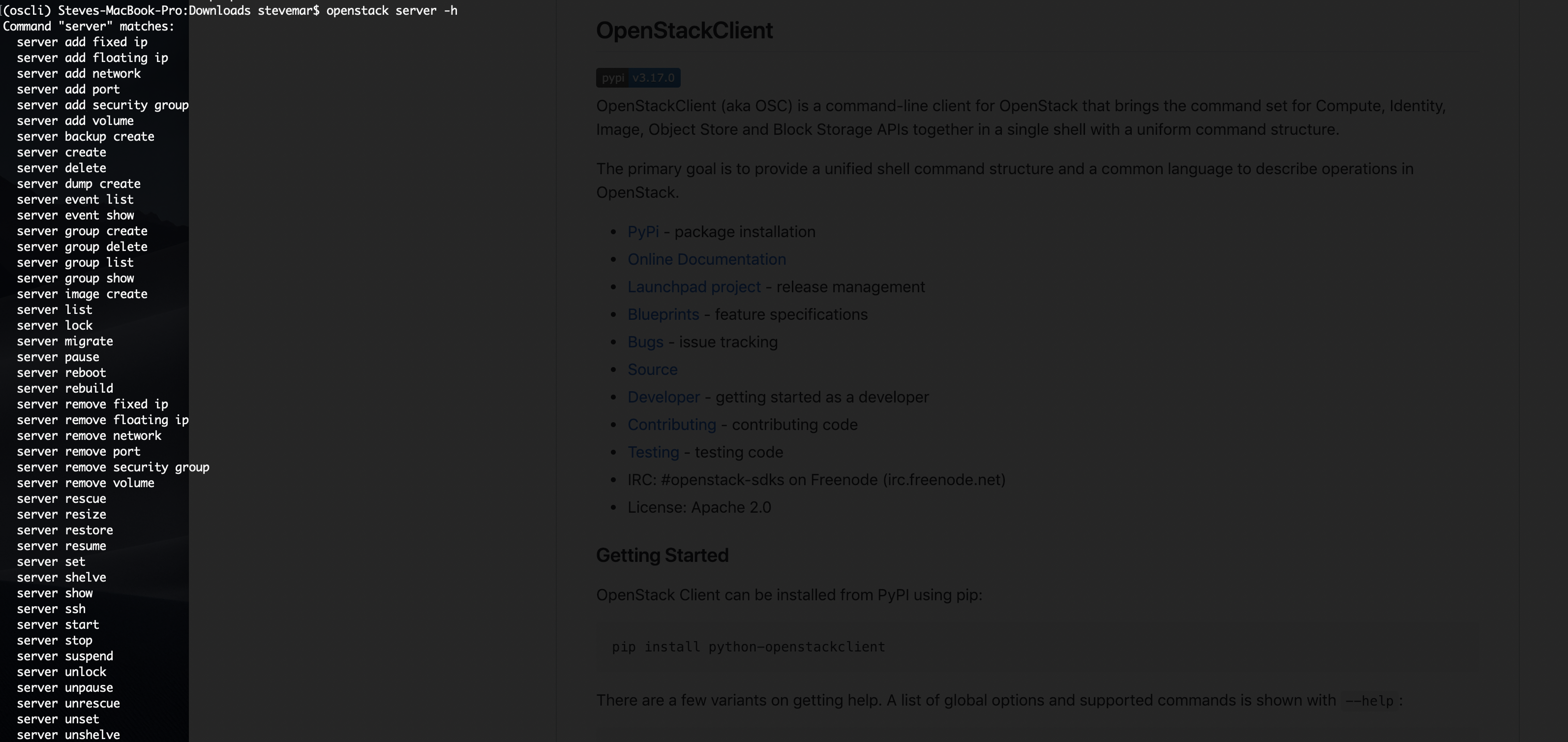Click 'server add network' terminal line
Screen dimensions: 1568x742
(x=79, y=74)
